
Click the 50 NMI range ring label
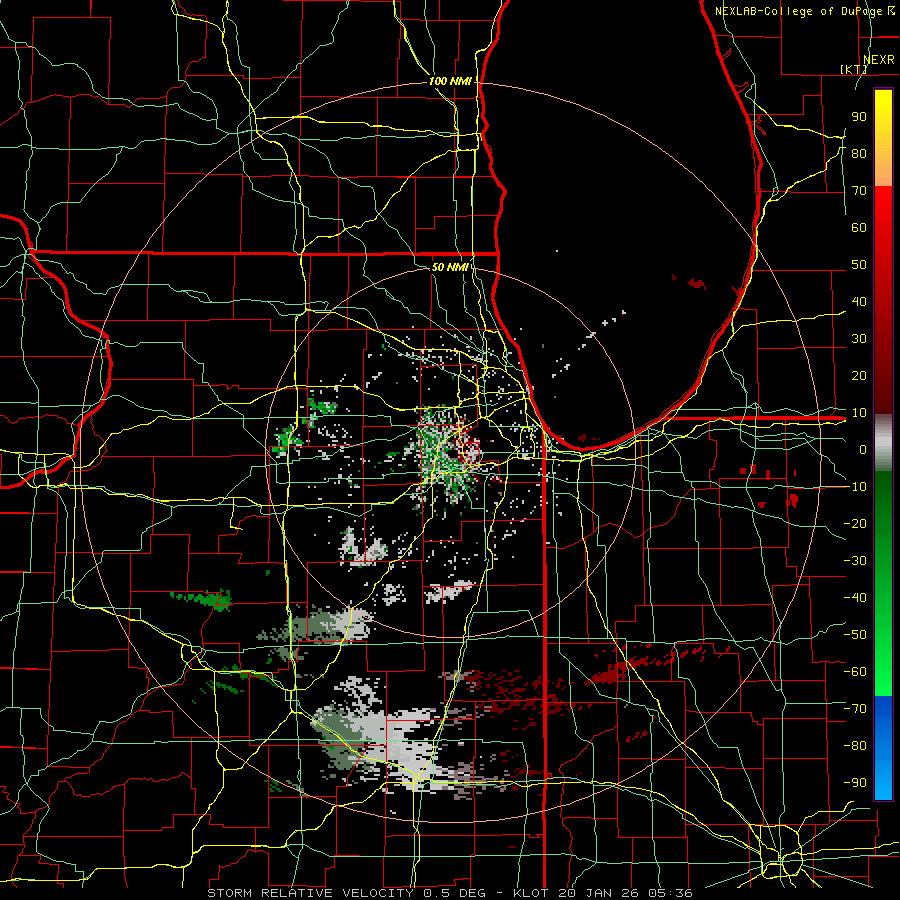pyautogui.click(x=450, y=267)
